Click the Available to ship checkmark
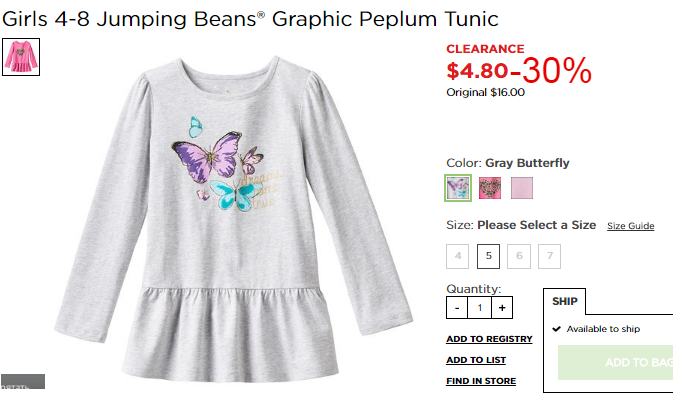The width and height of the screenshot is (673, 393). (x=557, y=329)
